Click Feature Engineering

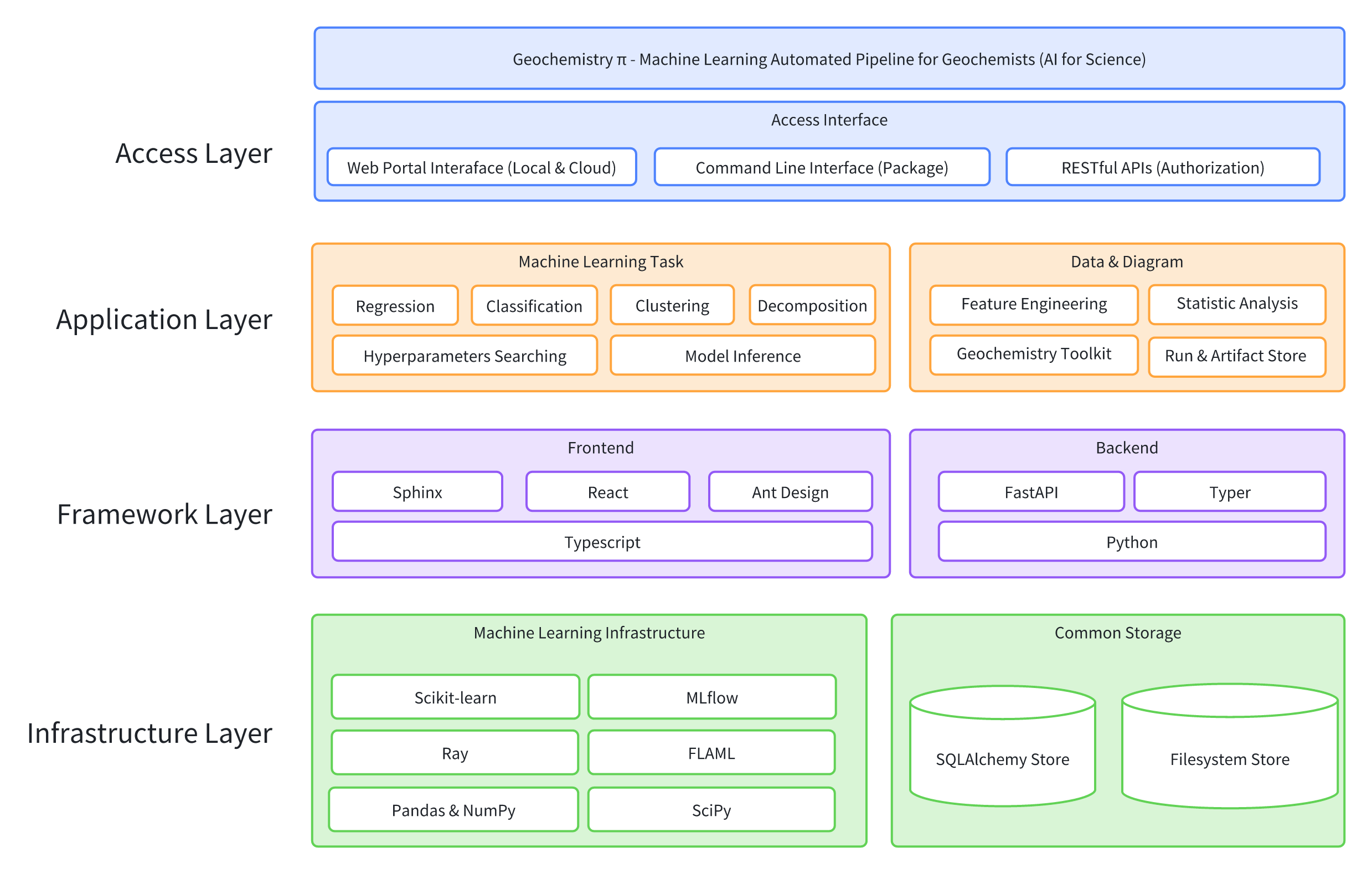pos(1034,304)
